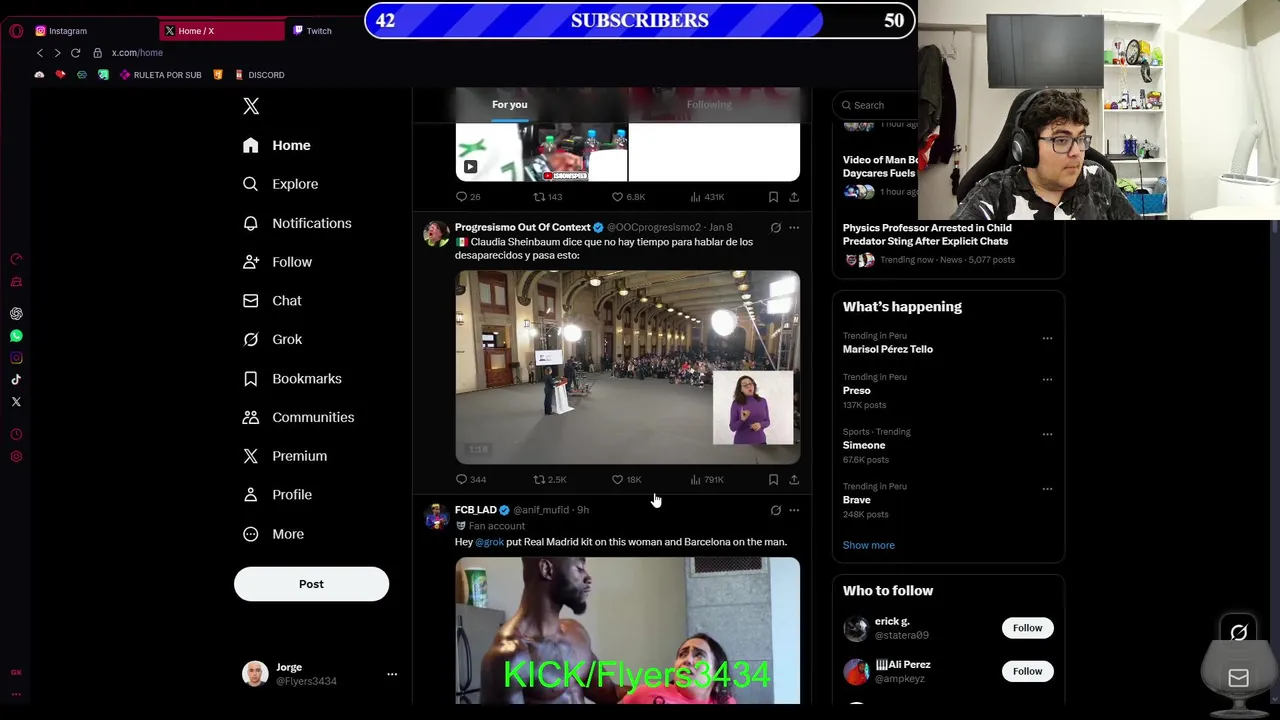Bookmark the top post with 431K views
Viewport: 1280px width, 720px height.
773,197
